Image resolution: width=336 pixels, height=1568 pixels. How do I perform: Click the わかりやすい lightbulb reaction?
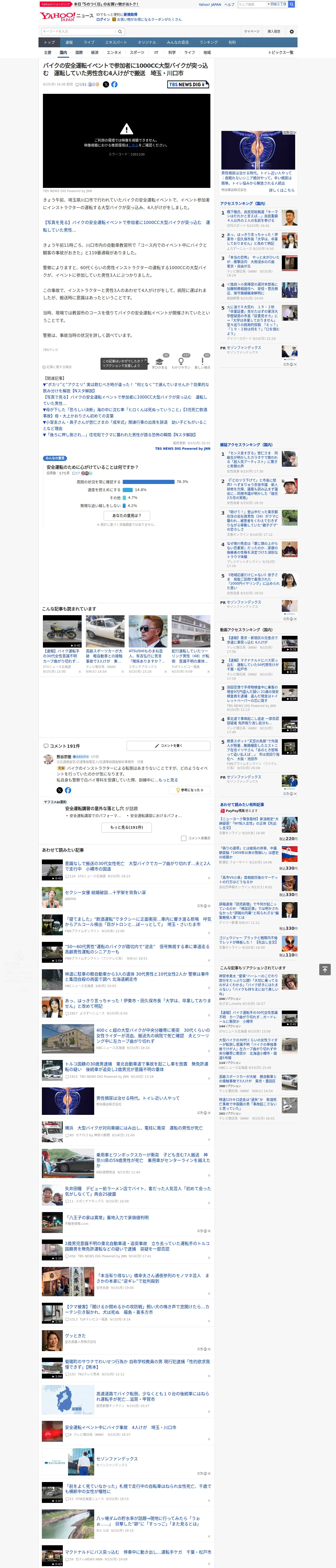tap(181, 362)
